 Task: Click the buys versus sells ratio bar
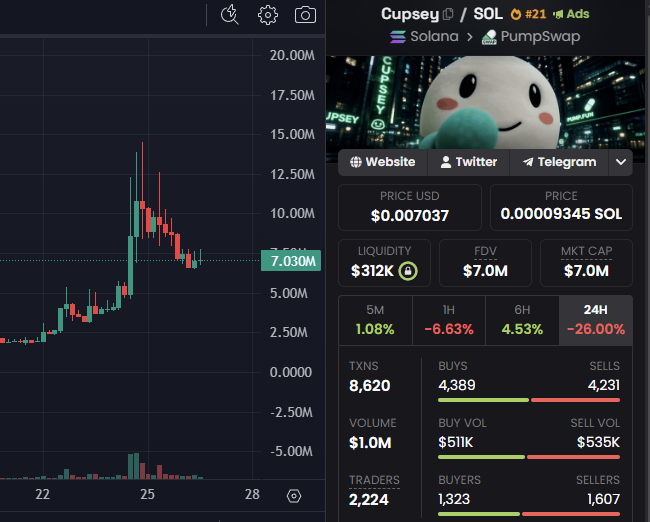[x=529, y=400]
